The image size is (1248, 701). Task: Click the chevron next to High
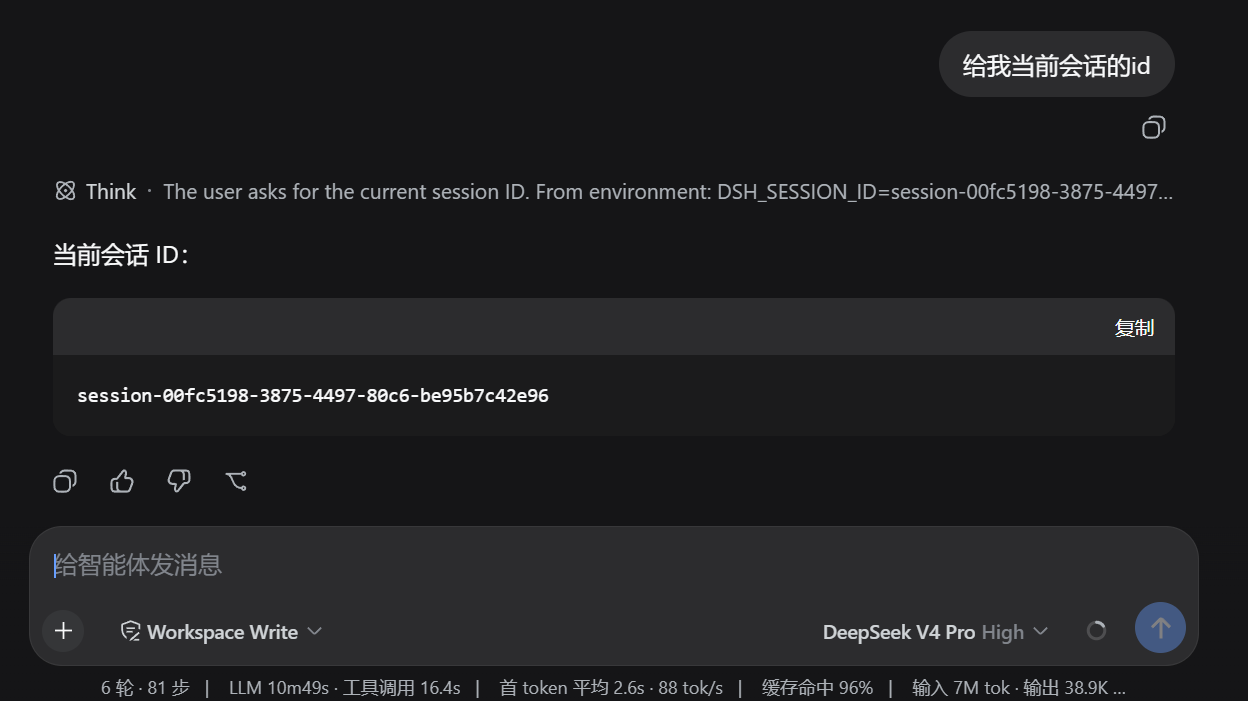pyautogui.click(x=1040, y=632)
